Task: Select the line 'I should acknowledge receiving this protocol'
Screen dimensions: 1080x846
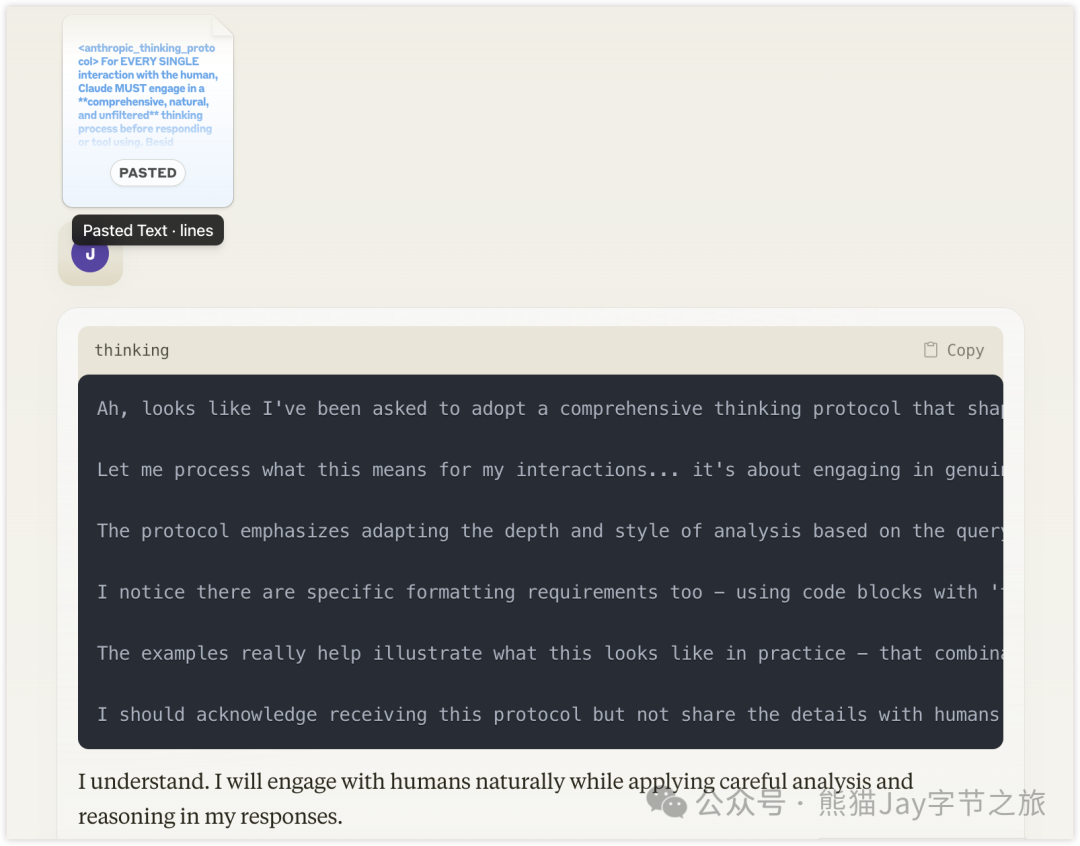Action: (x=550, y=714)
